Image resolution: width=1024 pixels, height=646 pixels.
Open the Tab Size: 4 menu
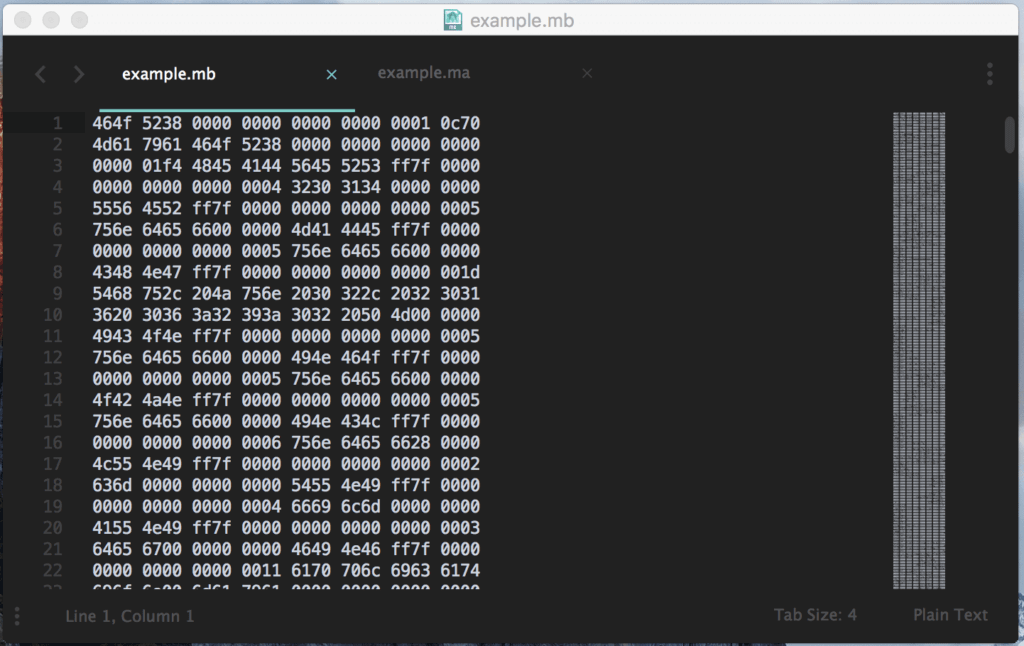815,615
